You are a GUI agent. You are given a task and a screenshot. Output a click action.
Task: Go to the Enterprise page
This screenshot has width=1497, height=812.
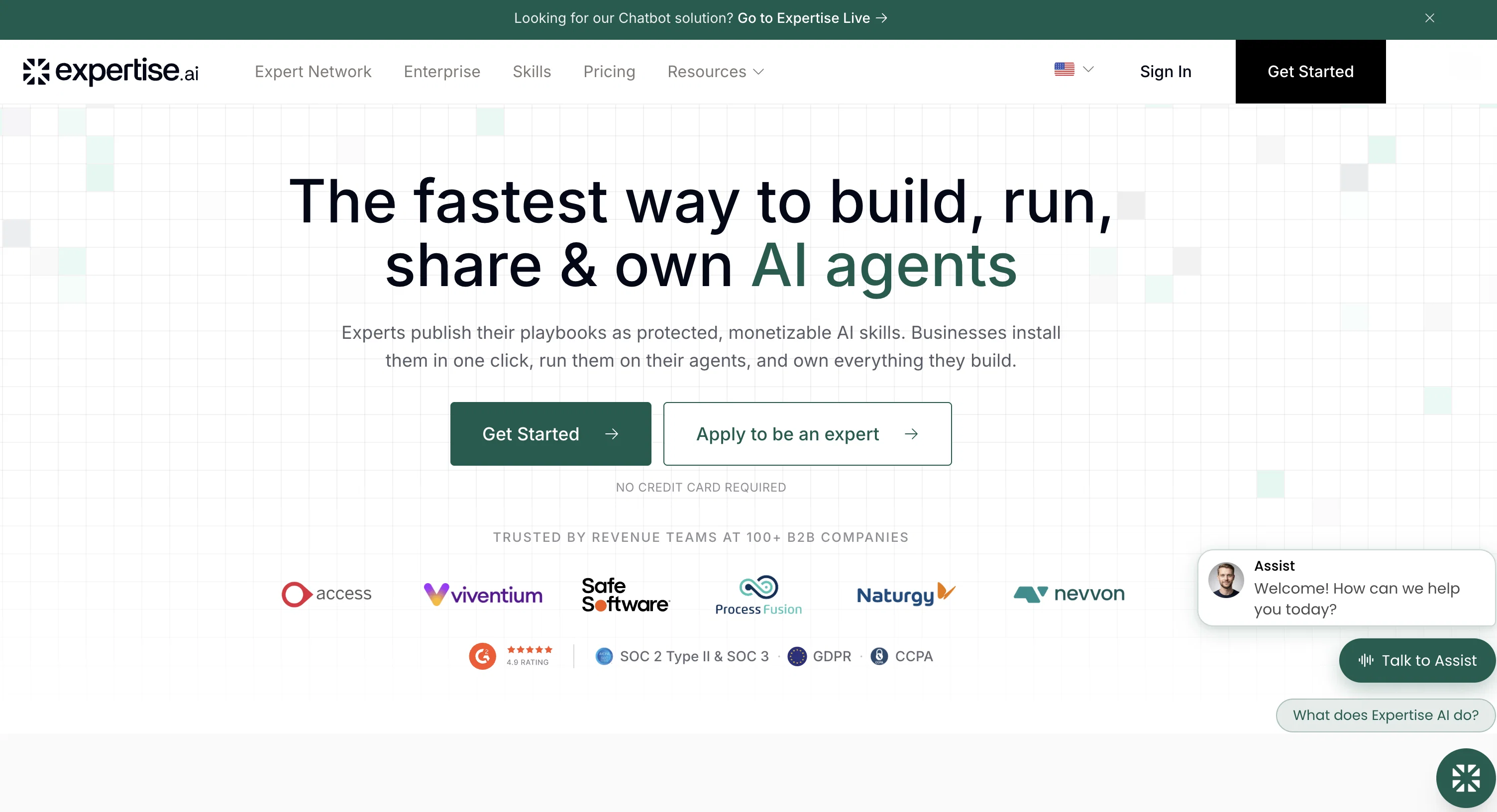(441, 72)
